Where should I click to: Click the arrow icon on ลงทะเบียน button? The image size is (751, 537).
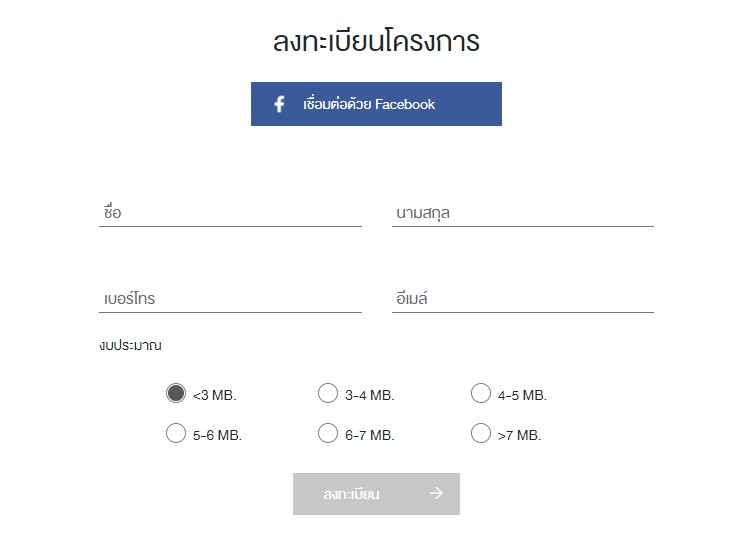pyautogui.click(x=436, y=493)
